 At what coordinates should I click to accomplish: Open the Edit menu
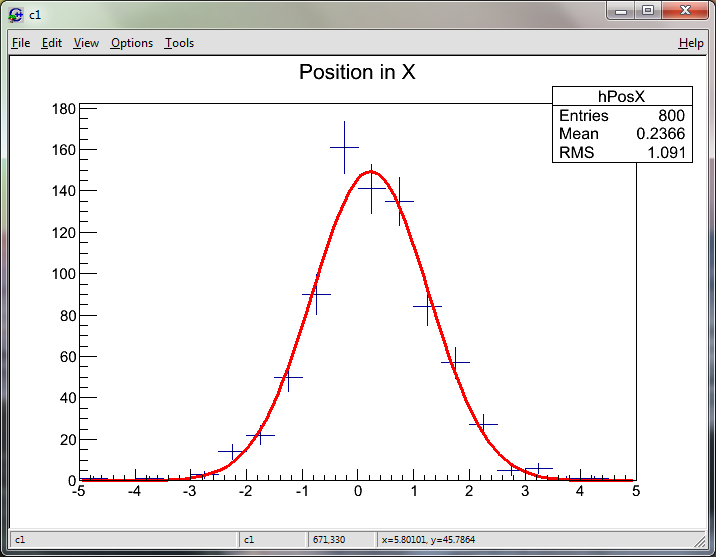[x=52, y=43]
